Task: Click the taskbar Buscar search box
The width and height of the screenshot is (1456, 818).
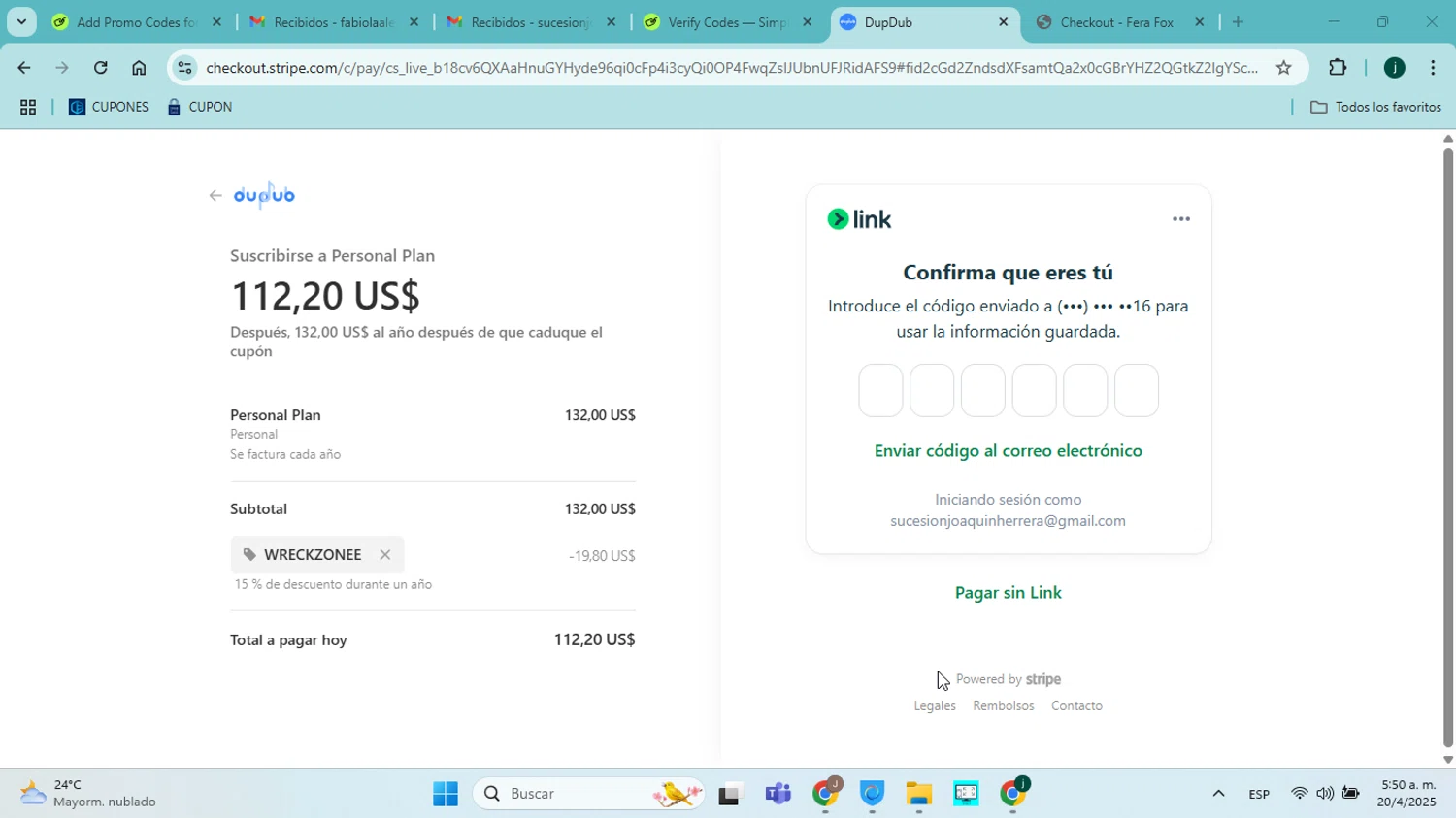Action: [589, 794]
